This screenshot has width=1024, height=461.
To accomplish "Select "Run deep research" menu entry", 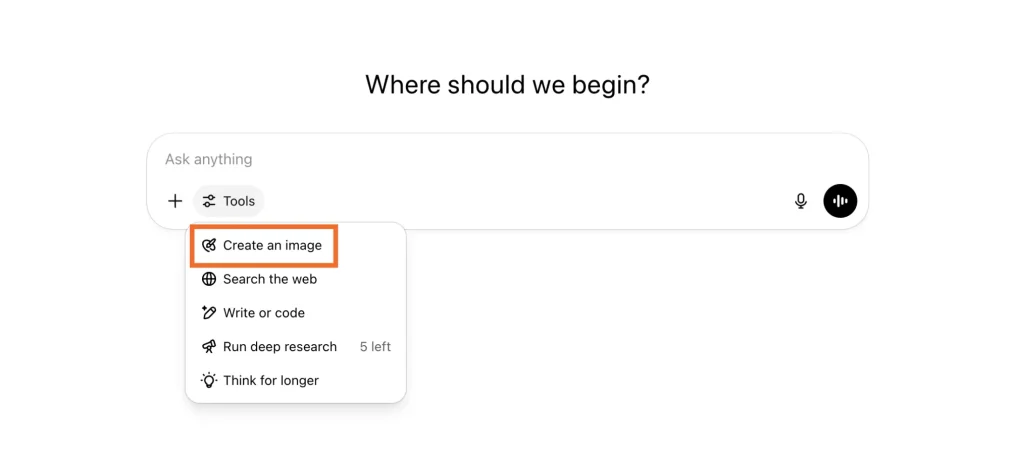I will (x=280, y=347).
